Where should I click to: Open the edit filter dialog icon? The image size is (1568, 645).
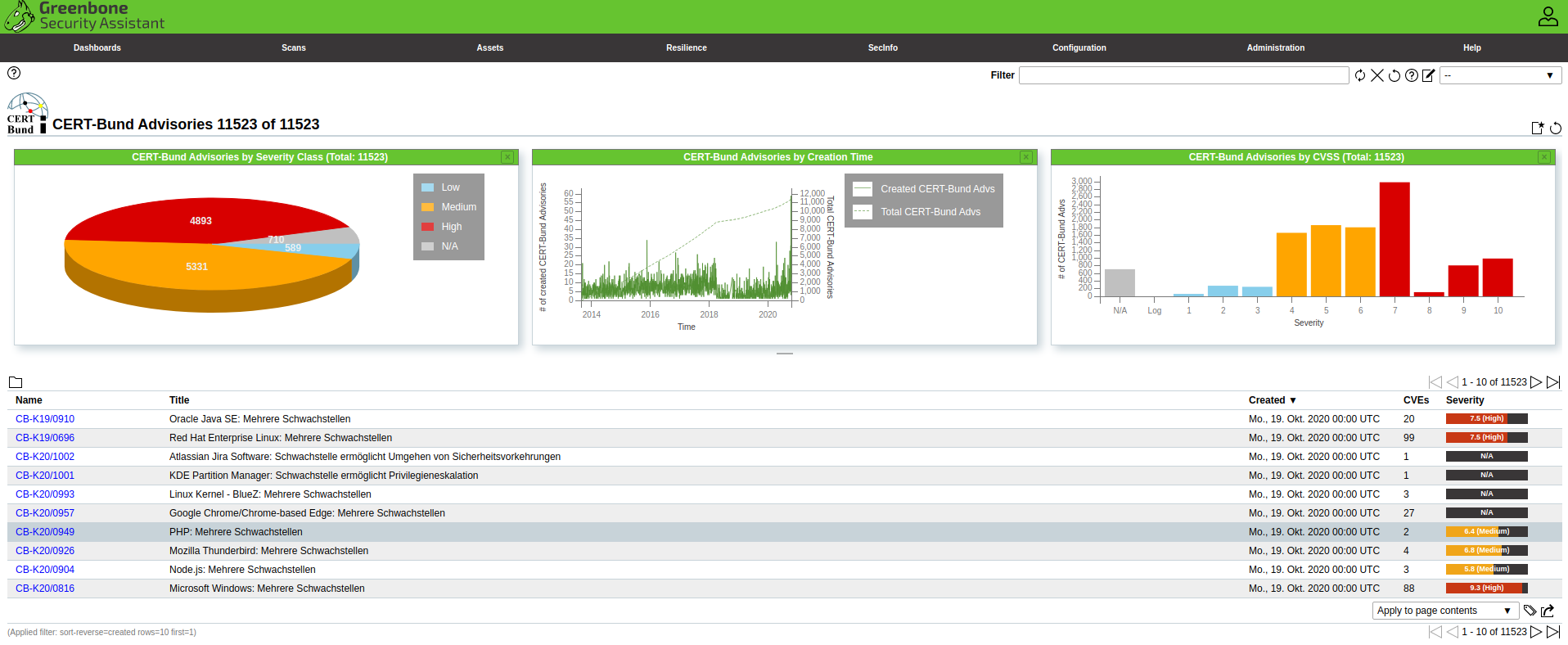[x=1429, y=75]
